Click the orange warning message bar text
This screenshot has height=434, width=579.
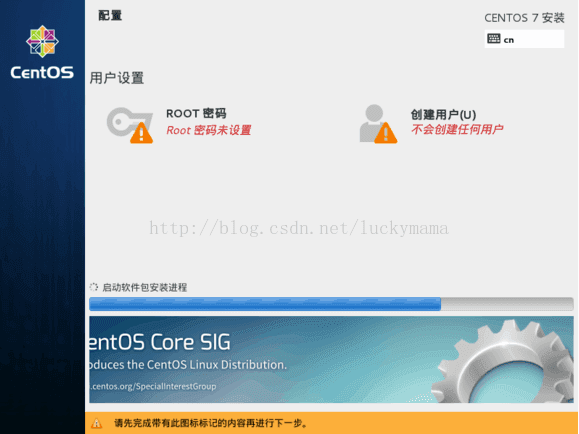211,423
